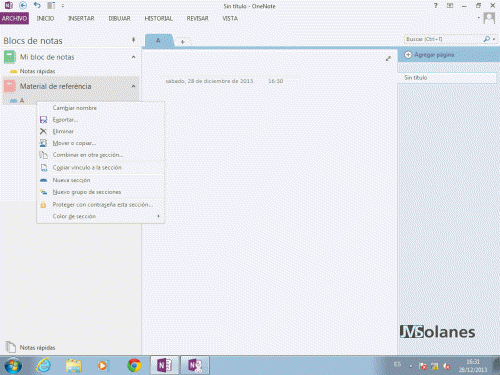Open the HISTORIAL ribbon tab
500x375 pixels.
pos(158,18)
